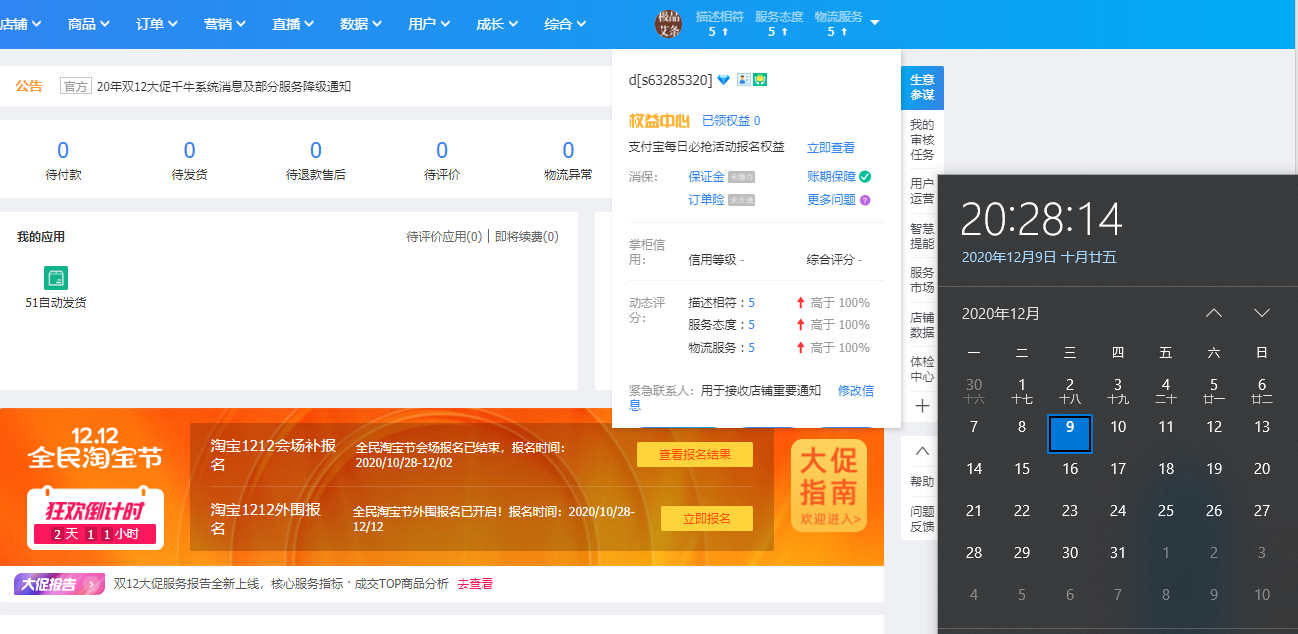
Task: Click the 未开通 tag next to 订单险
Action: pos(742,200)
